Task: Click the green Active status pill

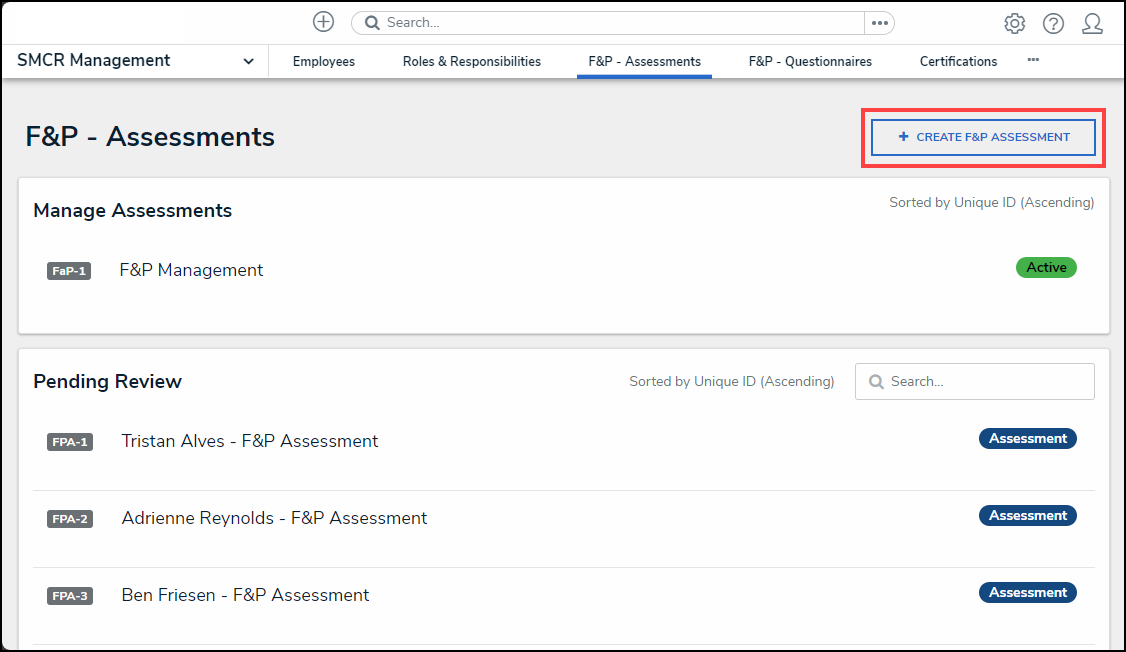Action: coord(1046,267)
